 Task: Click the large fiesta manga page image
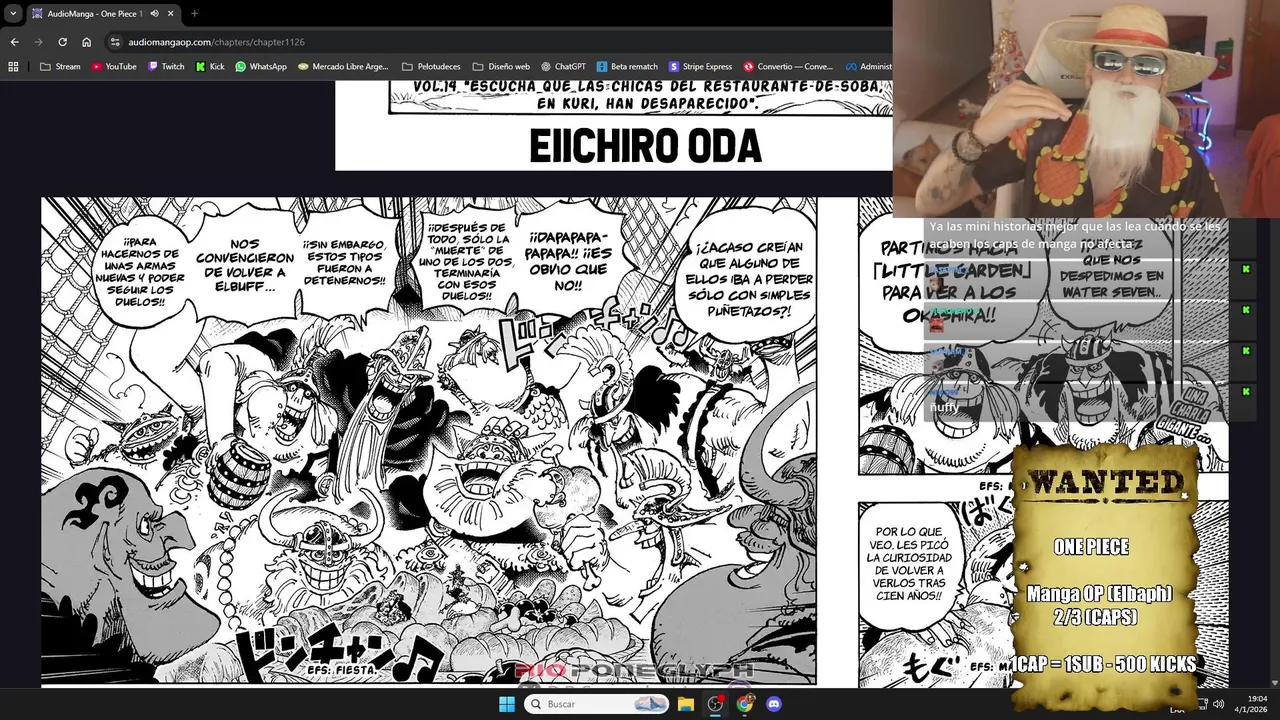tap(428, 441)
